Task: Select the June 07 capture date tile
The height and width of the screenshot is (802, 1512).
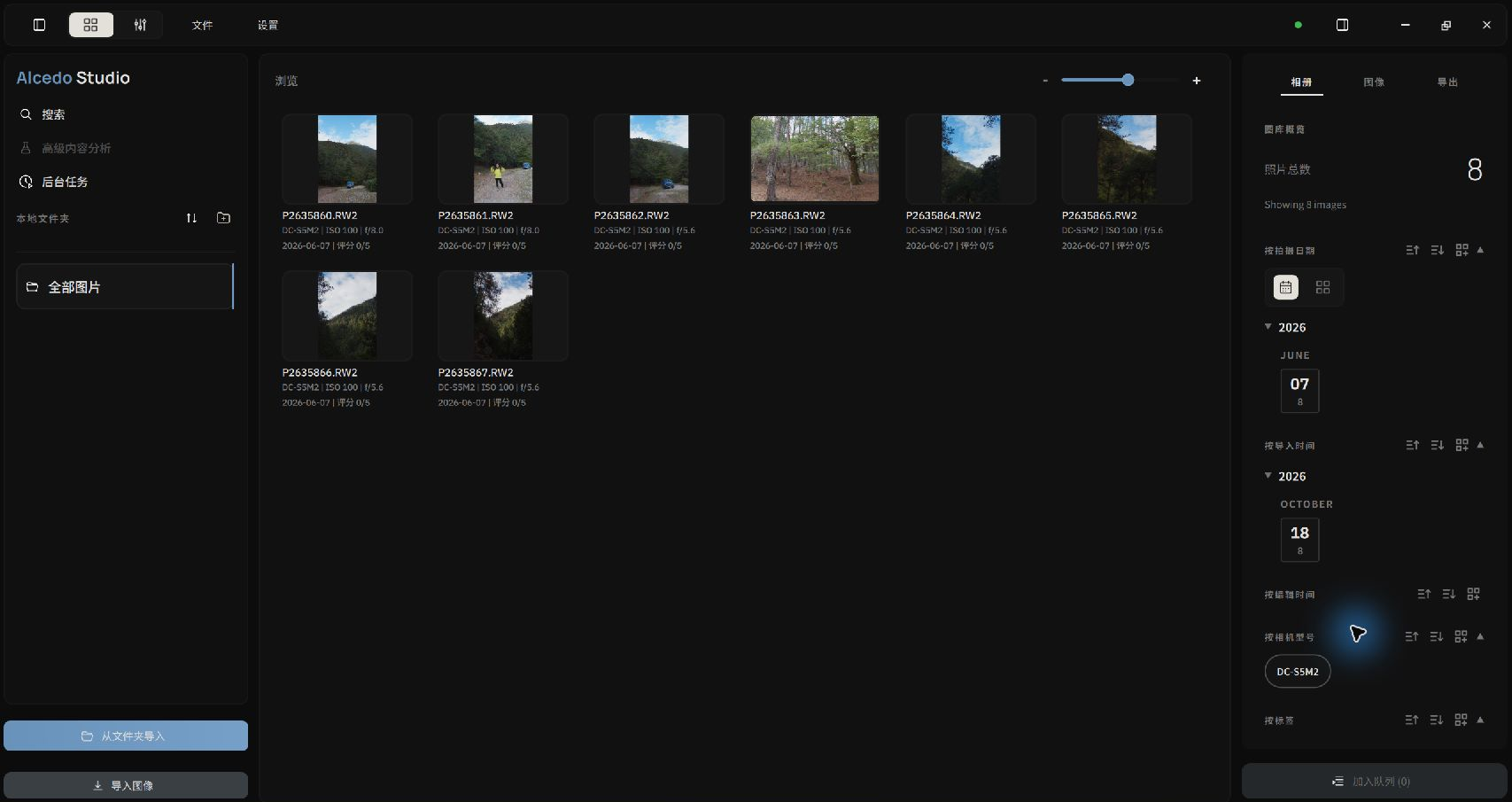Action: [1299, 391]
